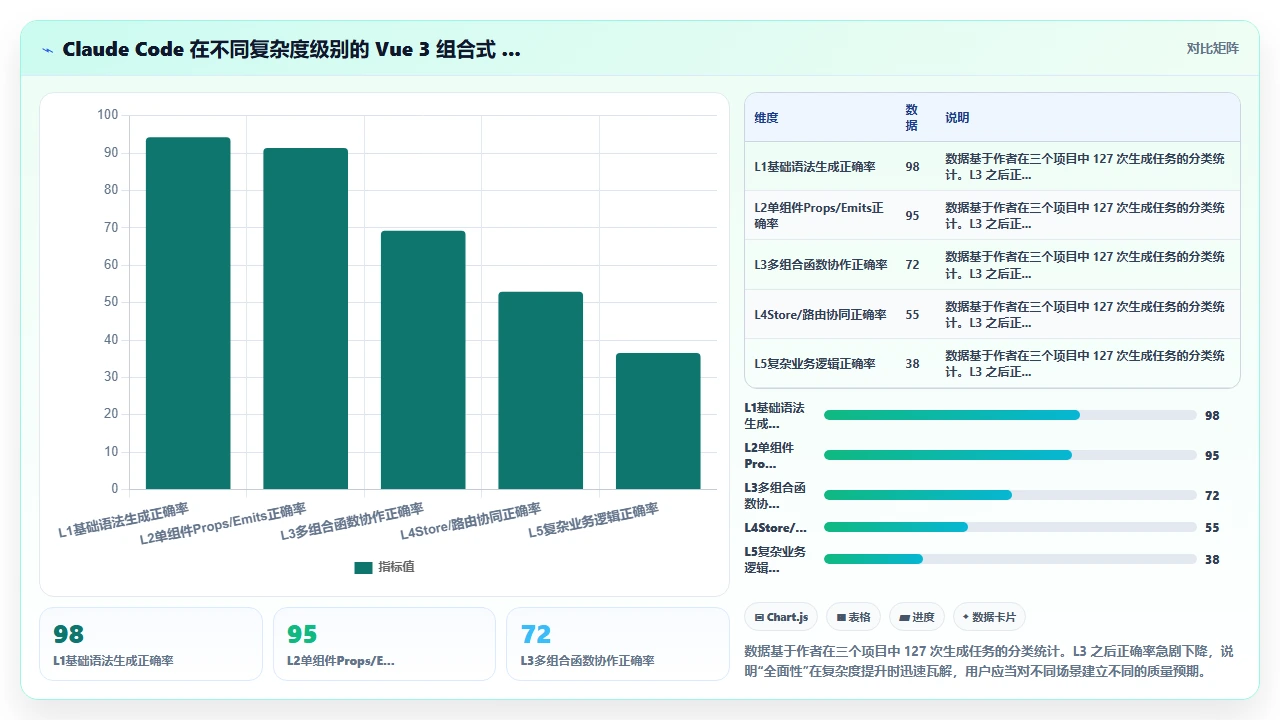Viewport: 1280px width, 720px height.
Task: Click the 对比矩阵 label in the header
Action: [x=1212, y=48]
